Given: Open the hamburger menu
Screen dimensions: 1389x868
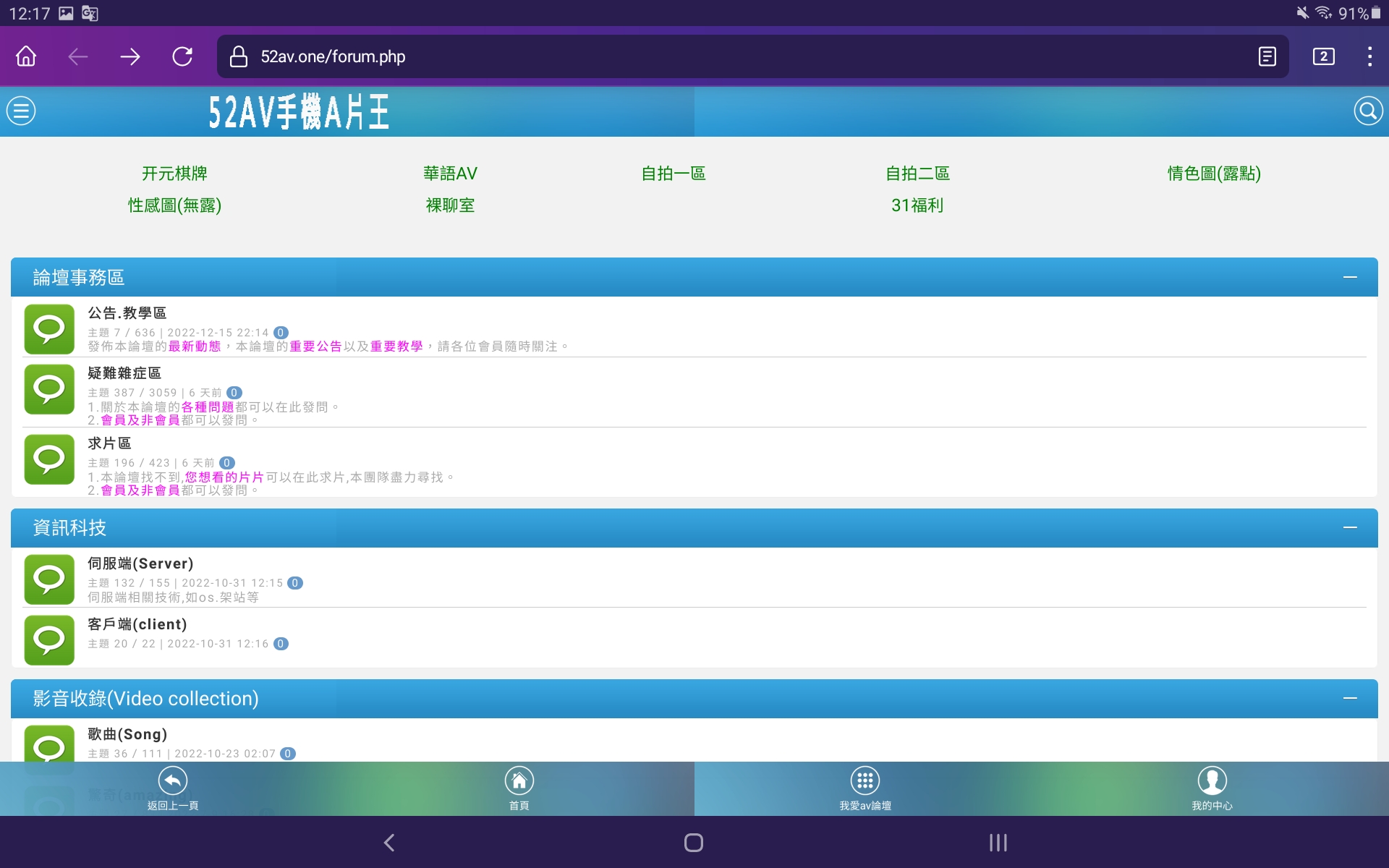Looking at the screenshot, I should 22,110.
